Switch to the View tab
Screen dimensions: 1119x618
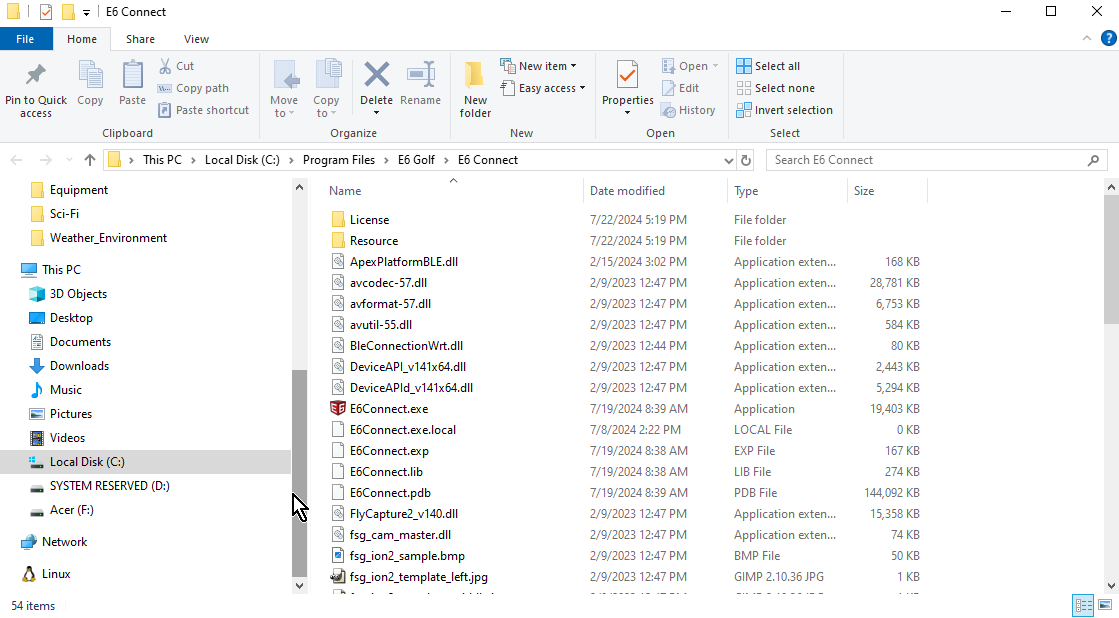click(x=196, y=39)
